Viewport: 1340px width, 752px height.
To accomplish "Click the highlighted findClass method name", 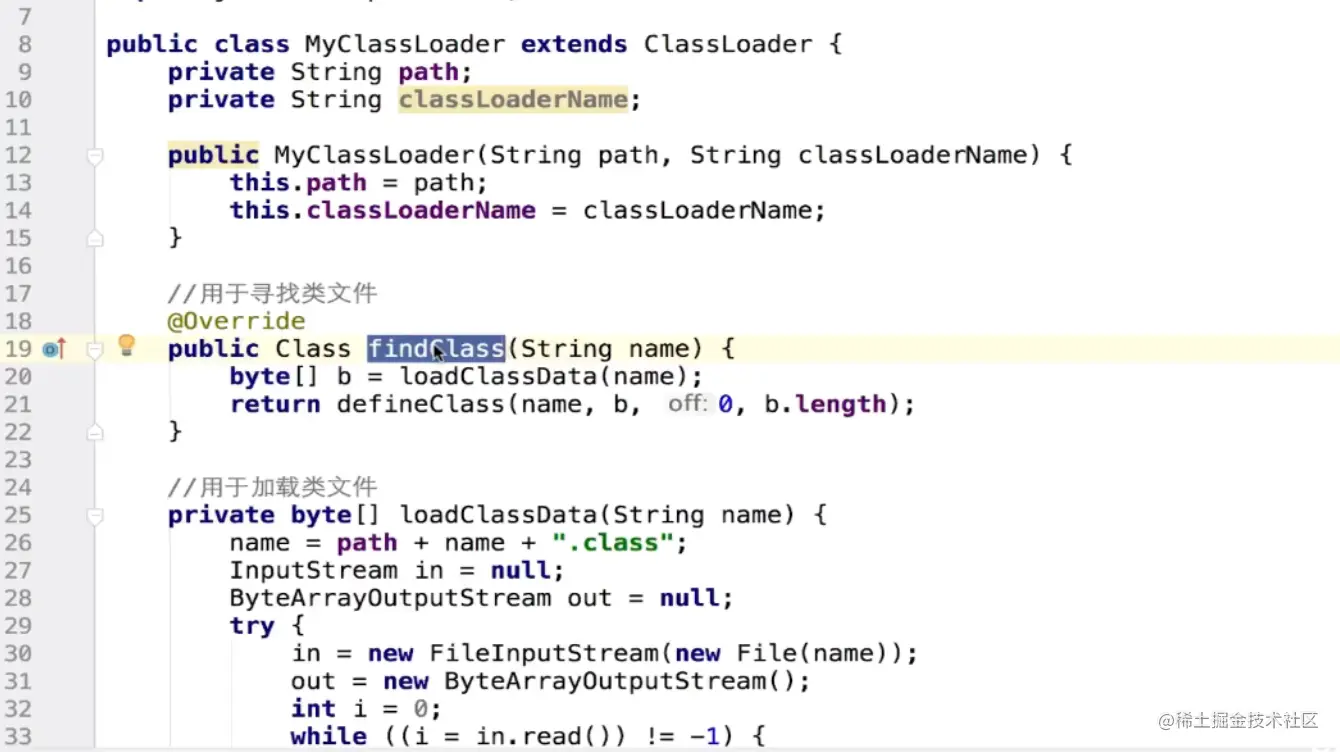I will click(x=436, y=348).
